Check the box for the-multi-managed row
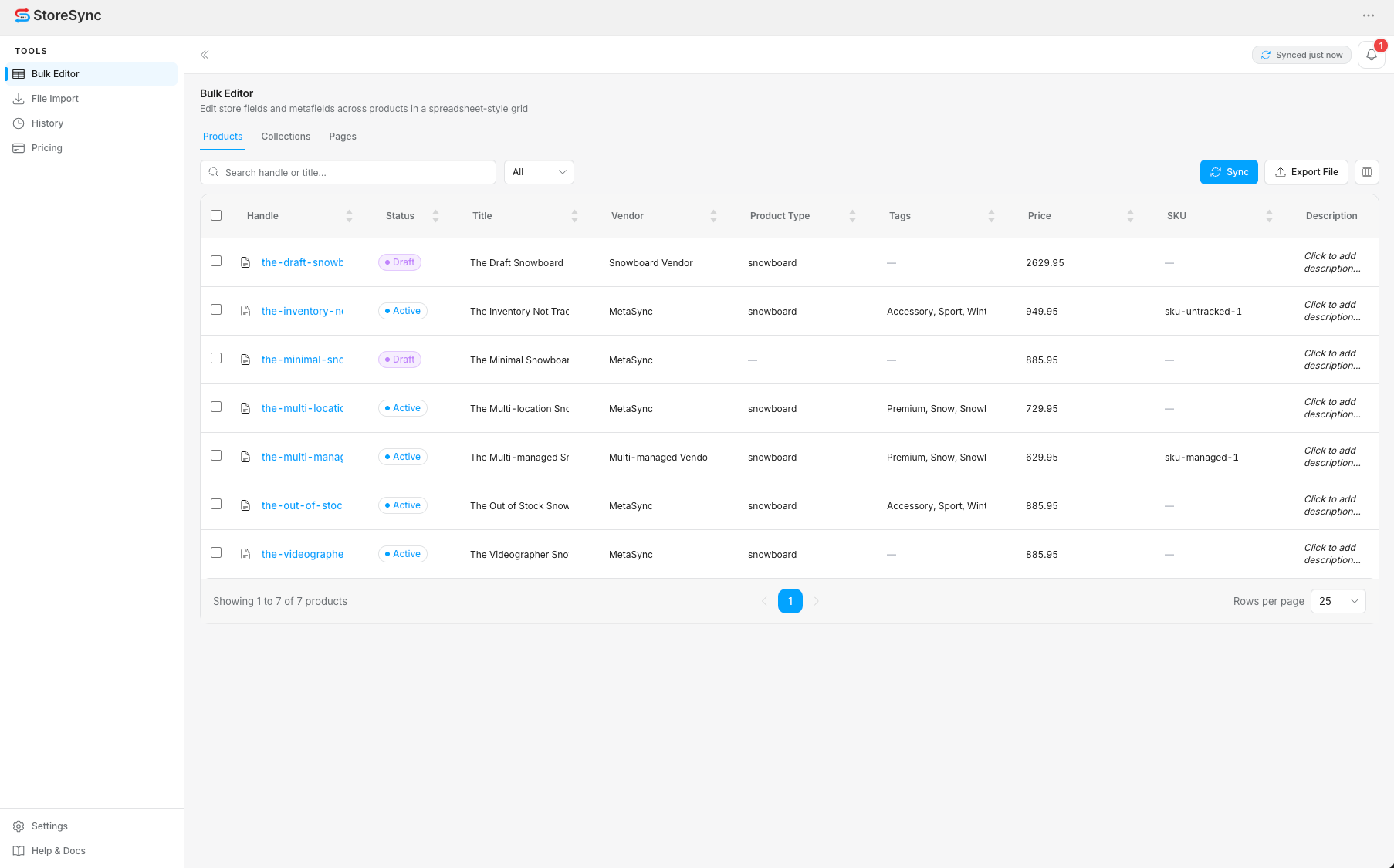Image resolution: width=1394 pixels, height=868 pixels. [x=216, y=455]
